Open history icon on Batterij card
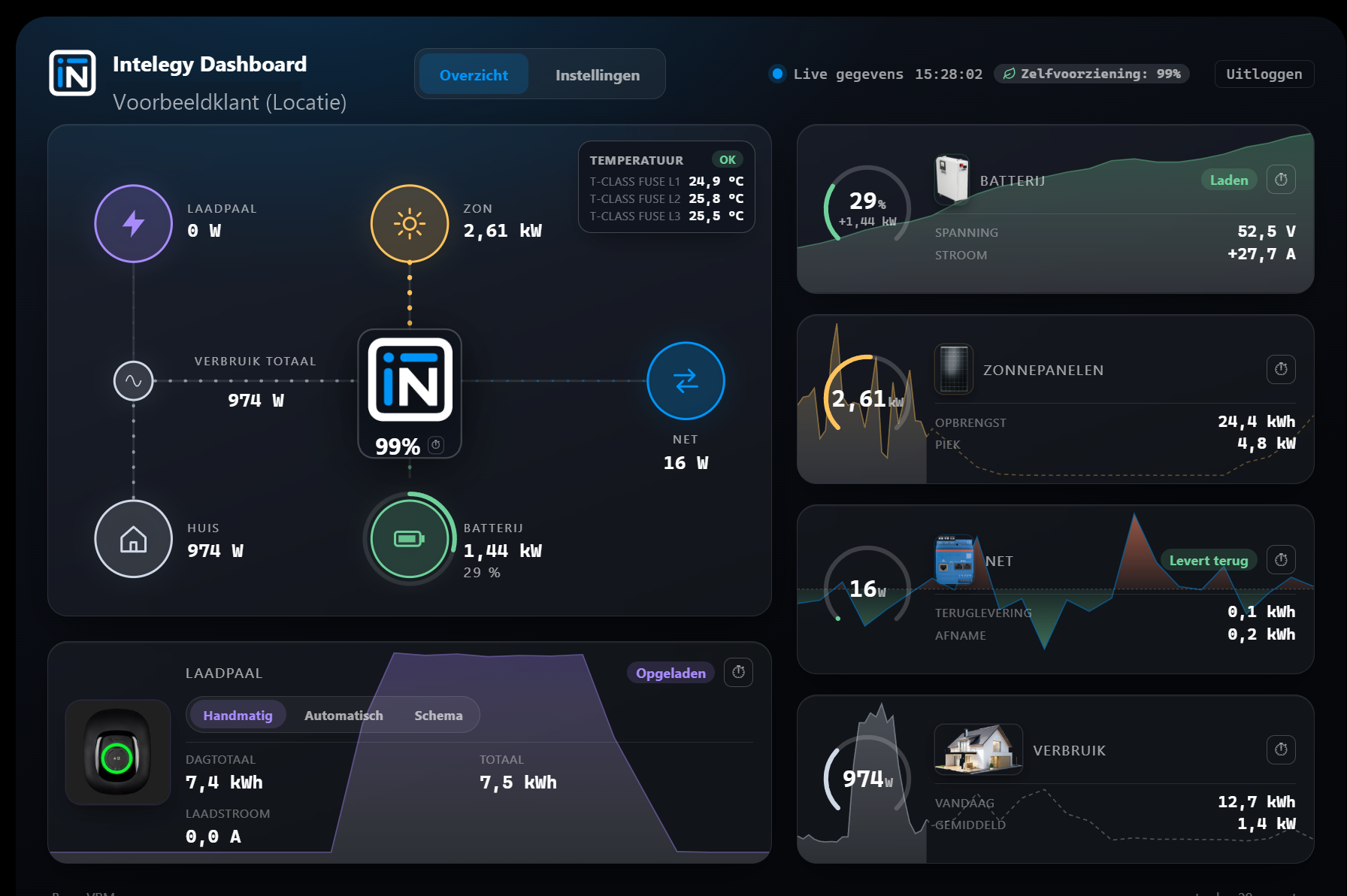This screenshot has width=1347, height=896. (1281, 180)
